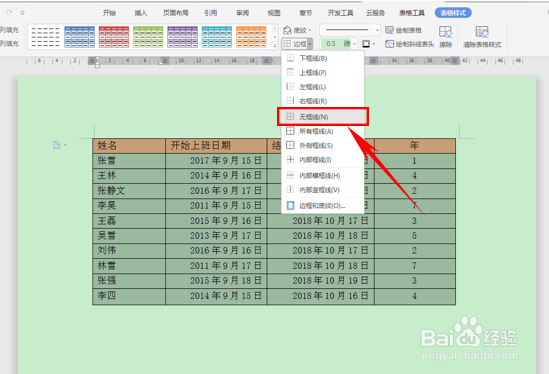Choose 外侧框线(S) outside borders option

pos(323,145)
